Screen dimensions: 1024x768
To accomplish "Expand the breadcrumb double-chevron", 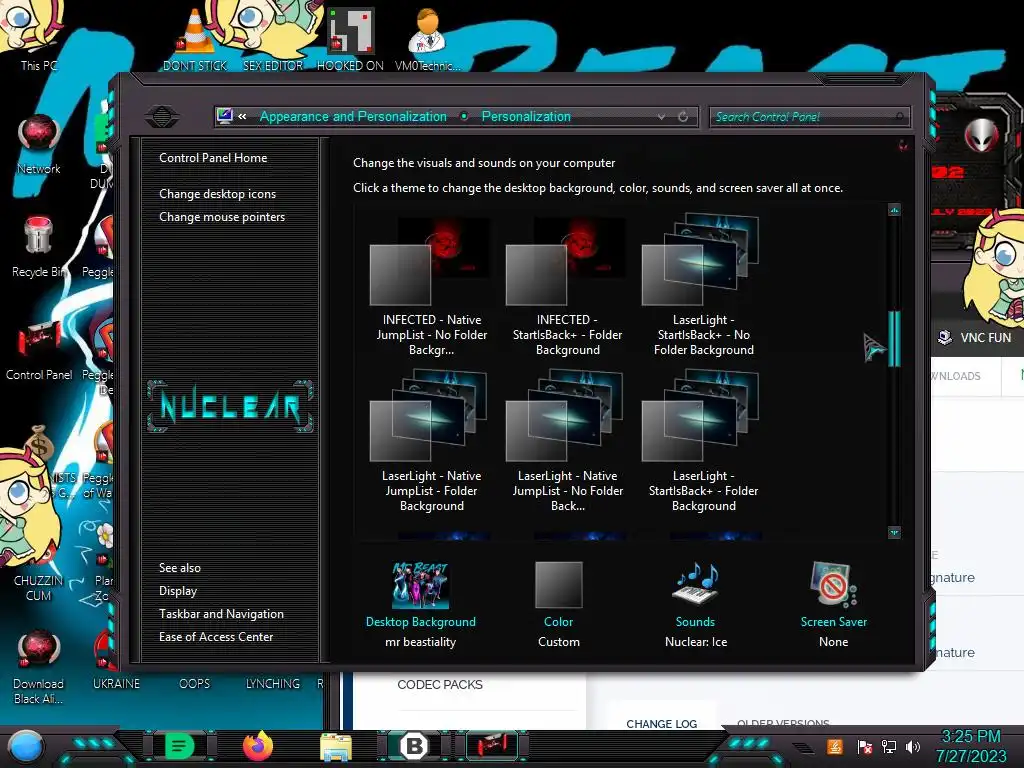I will point(242,117).
